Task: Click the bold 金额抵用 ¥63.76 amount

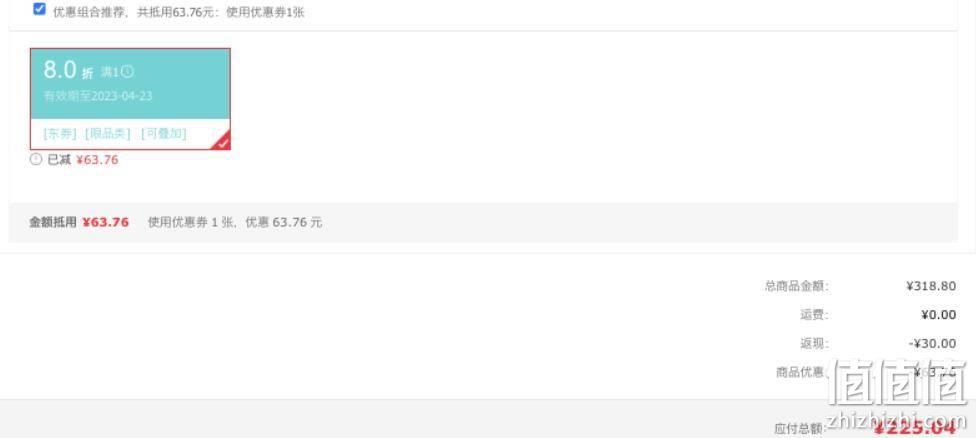Action: click(105, 222)
